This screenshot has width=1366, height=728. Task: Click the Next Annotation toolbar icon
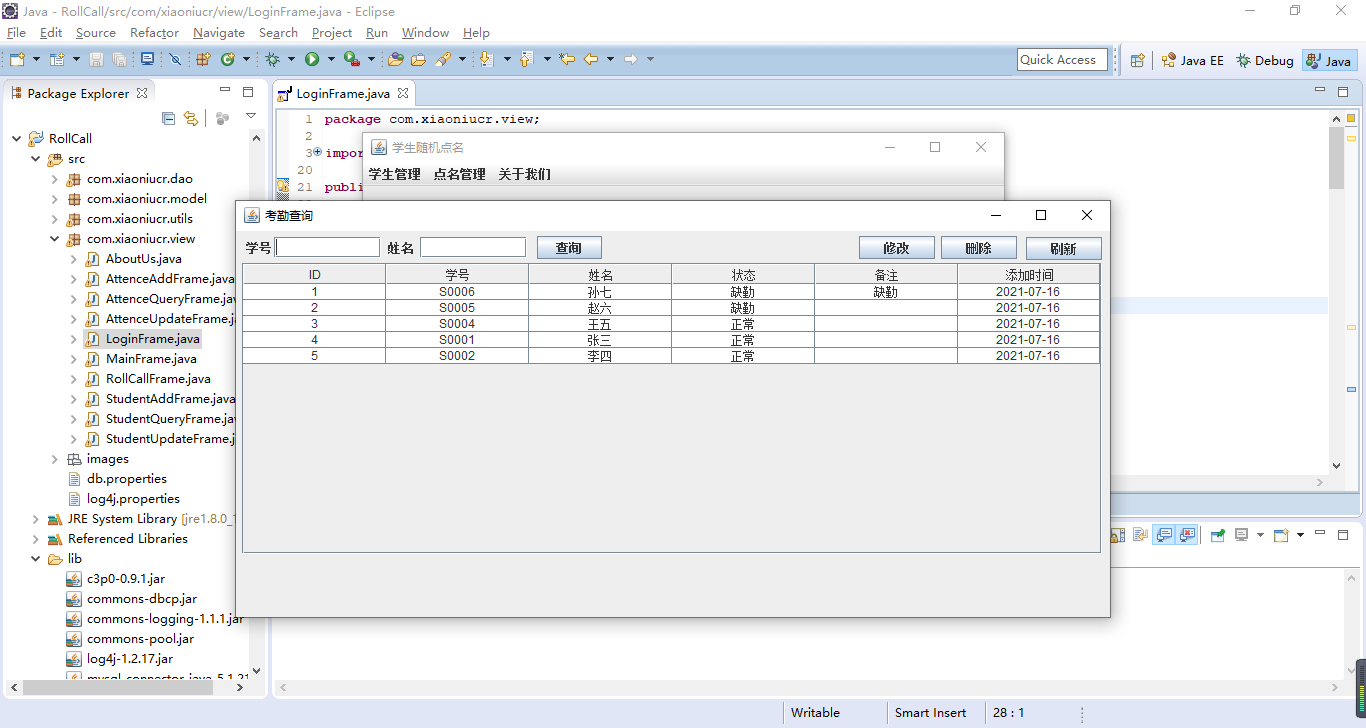[486, 60]
